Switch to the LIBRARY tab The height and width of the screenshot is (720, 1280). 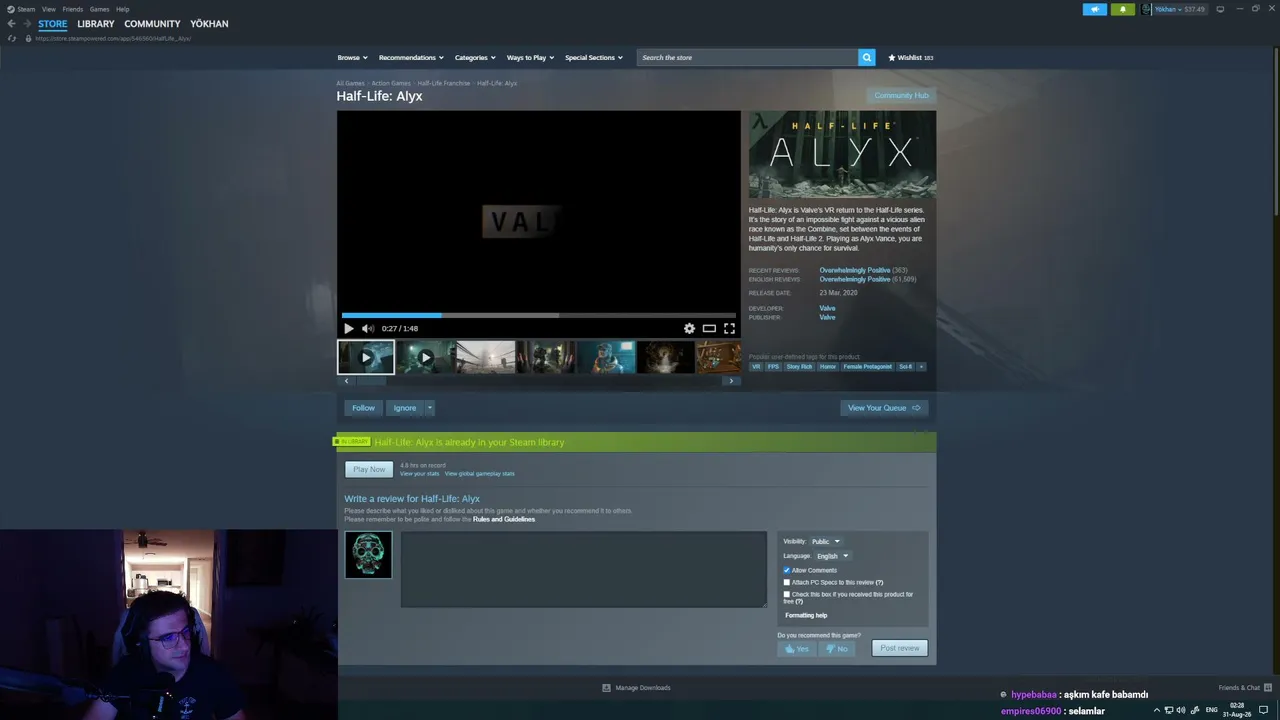(96, 24)
